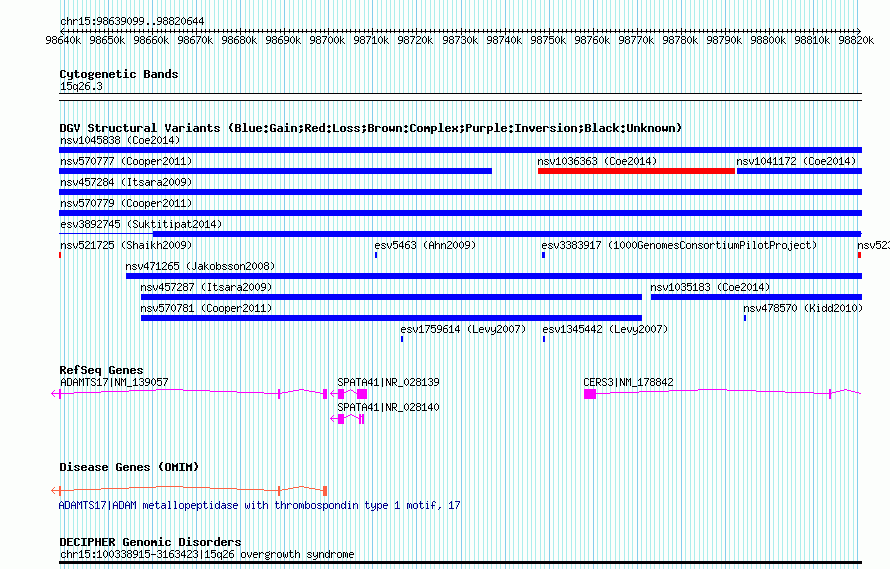This screenshot has height=569, width=890.
Task: Select the esv5463 (Ahn2009) variant label
Action: (425, 245)
